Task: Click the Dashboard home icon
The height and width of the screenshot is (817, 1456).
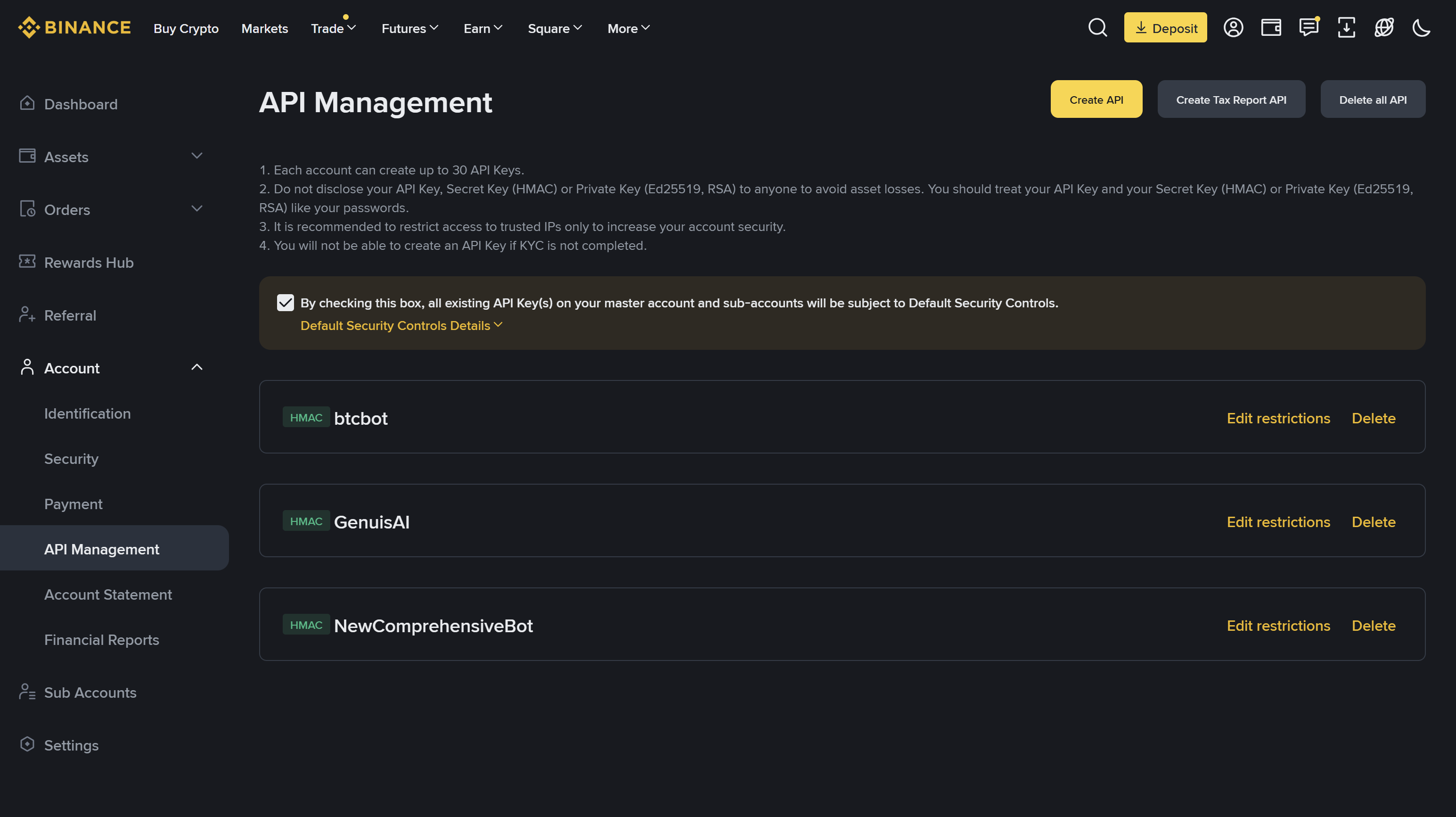Action: point(27,103)
